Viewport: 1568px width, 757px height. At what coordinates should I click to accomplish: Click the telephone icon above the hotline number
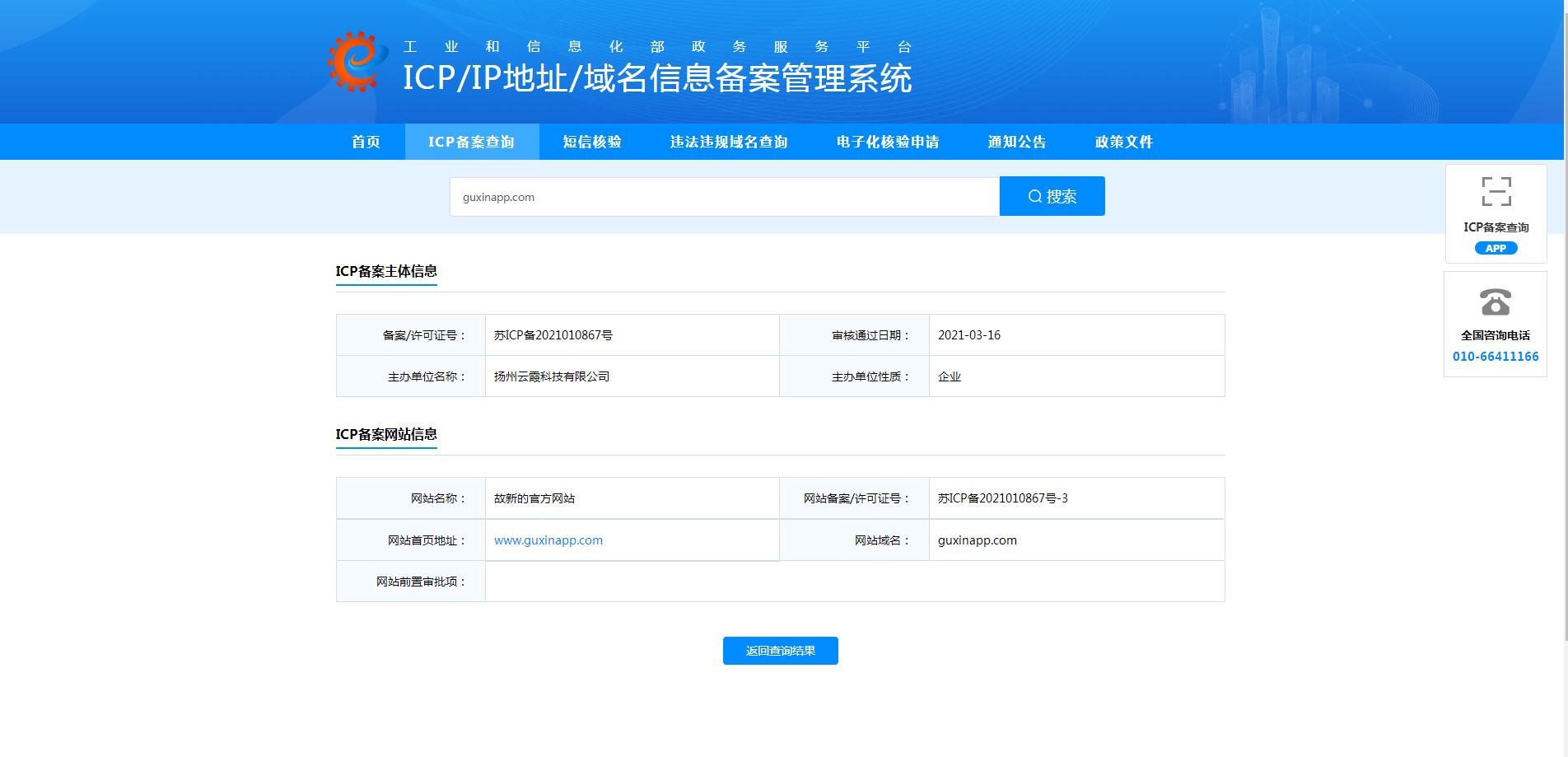click(1495, 303)
